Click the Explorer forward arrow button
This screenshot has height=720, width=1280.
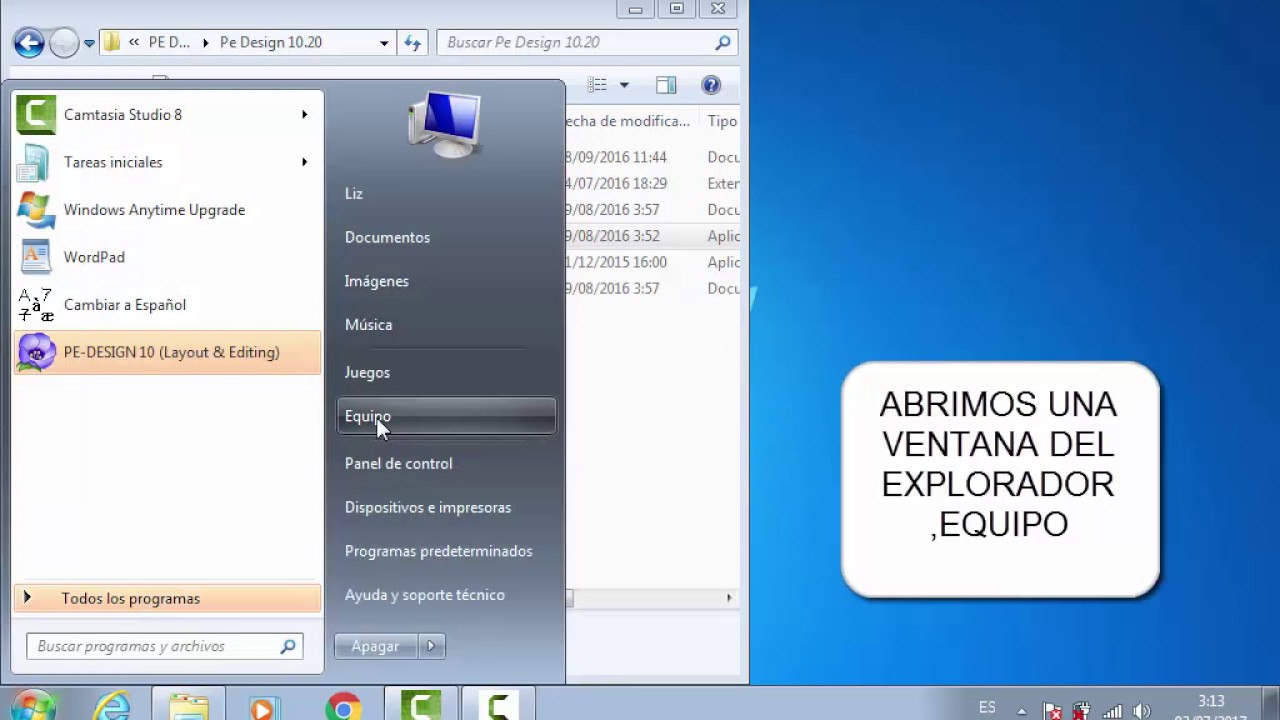(x=64, y=43)
